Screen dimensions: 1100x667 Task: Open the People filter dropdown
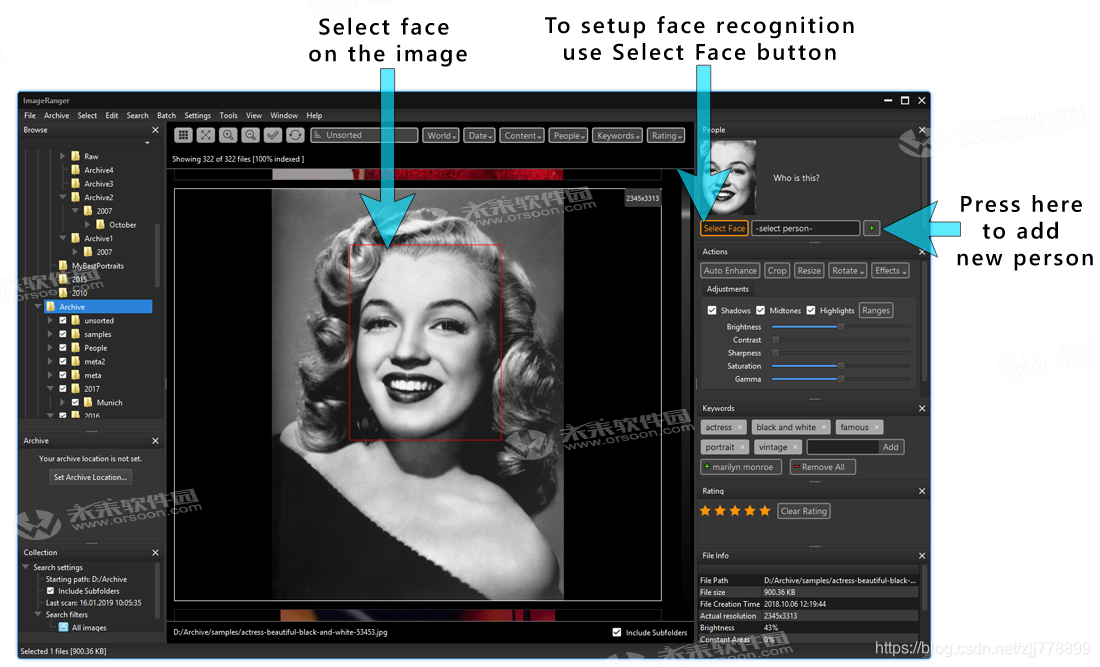[568, 135]
